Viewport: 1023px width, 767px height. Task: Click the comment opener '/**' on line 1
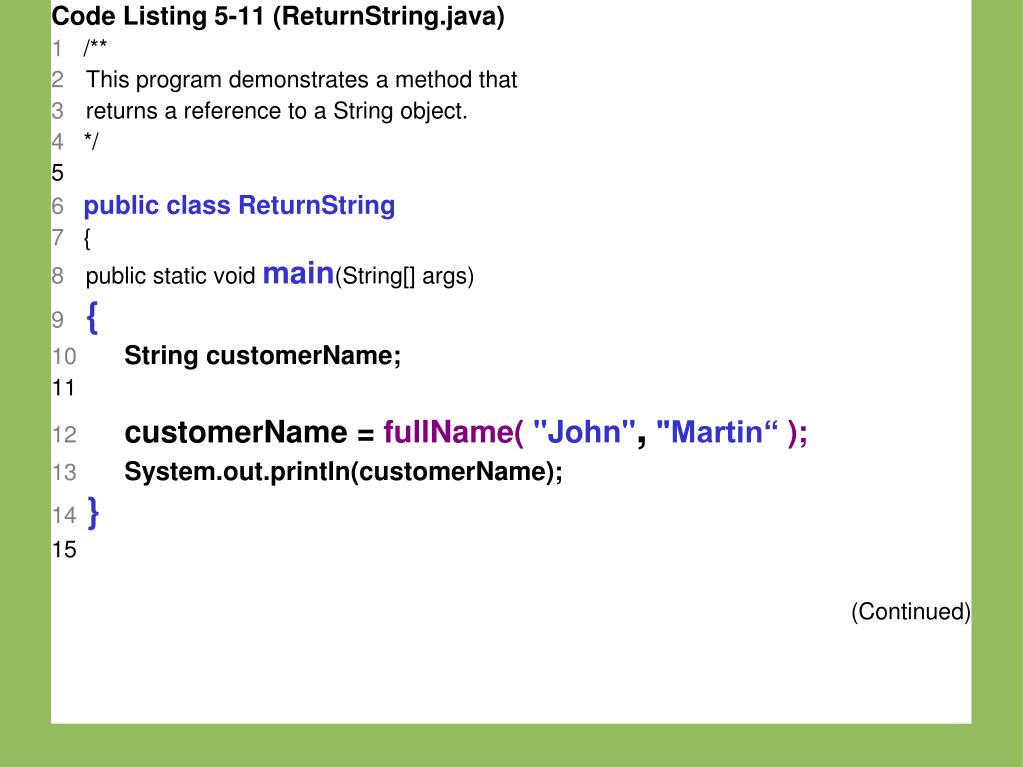(95, 47)
